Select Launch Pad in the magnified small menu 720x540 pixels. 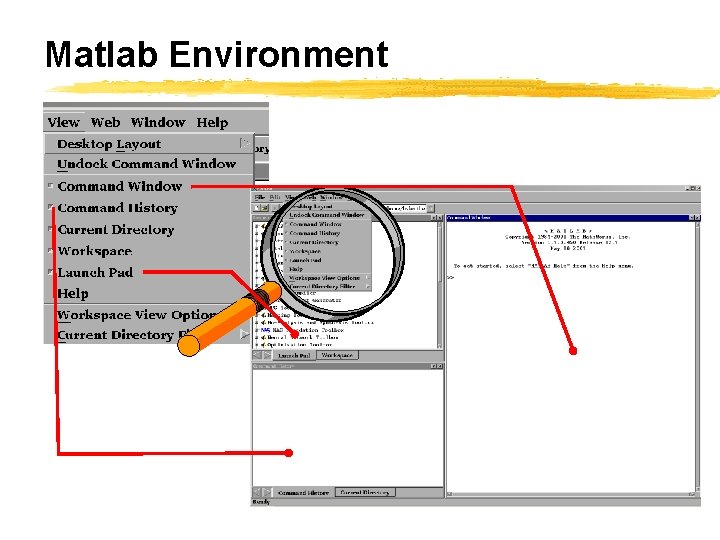(x=305, y=260)
